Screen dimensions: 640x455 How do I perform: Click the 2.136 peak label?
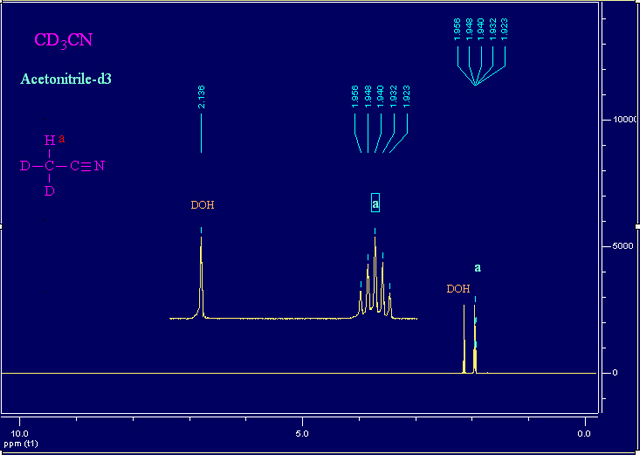click(x=202, y=97)
